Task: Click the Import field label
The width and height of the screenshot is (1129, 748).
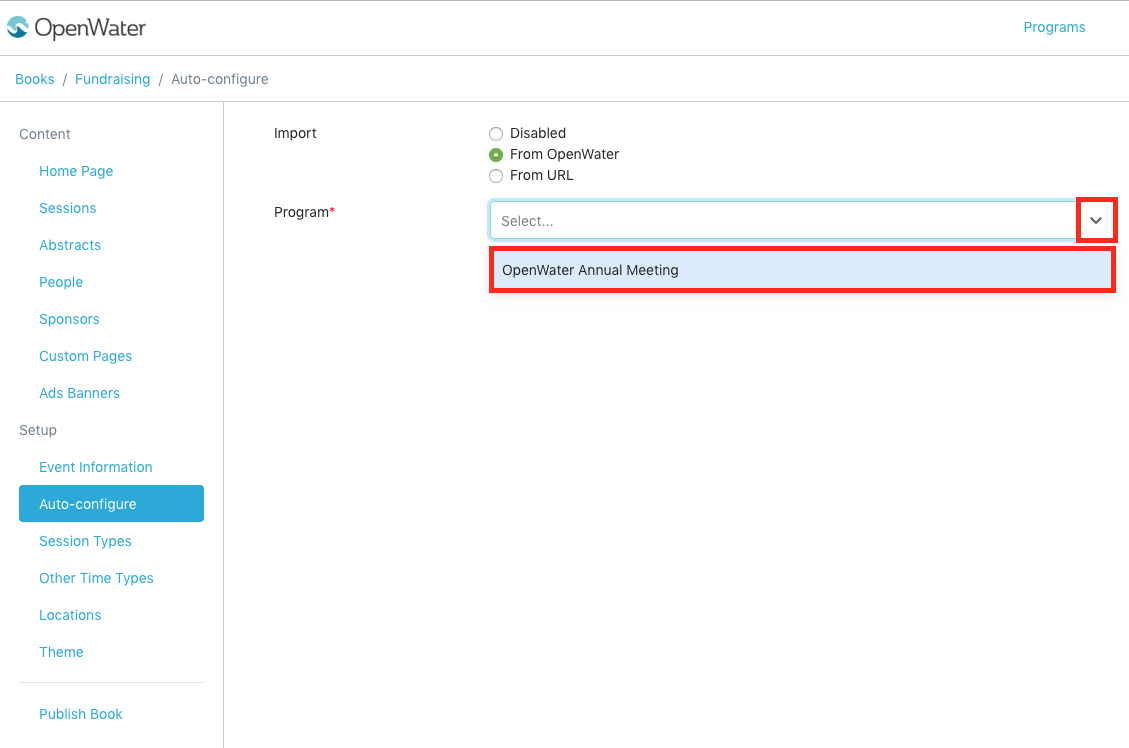Action: click(x=295, y=133)
